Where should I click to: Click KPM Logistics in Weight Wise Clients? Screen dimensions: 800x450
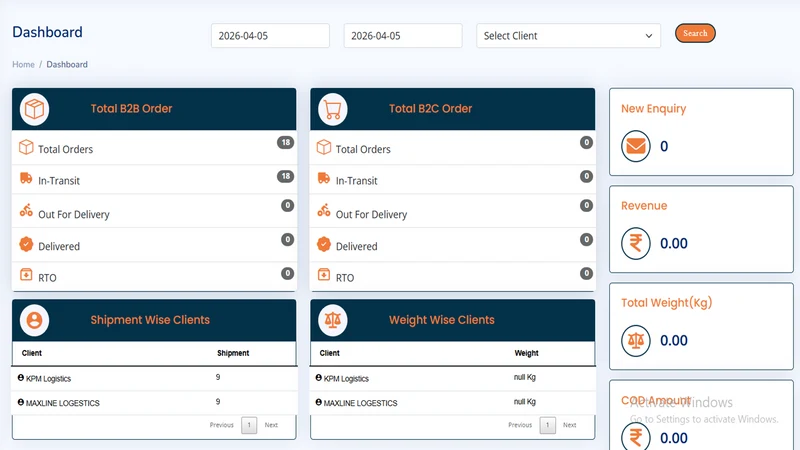346,379
